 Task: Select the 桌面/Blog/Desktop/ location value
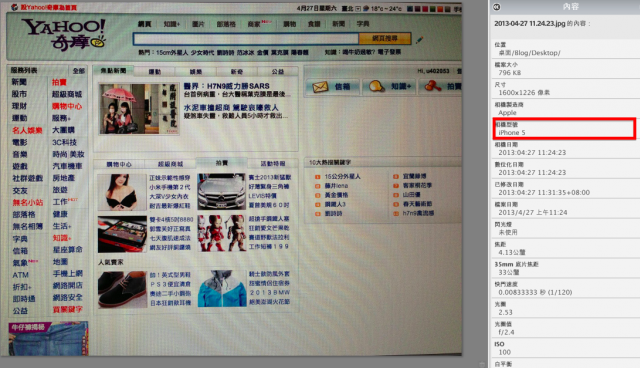pos(529,53)
